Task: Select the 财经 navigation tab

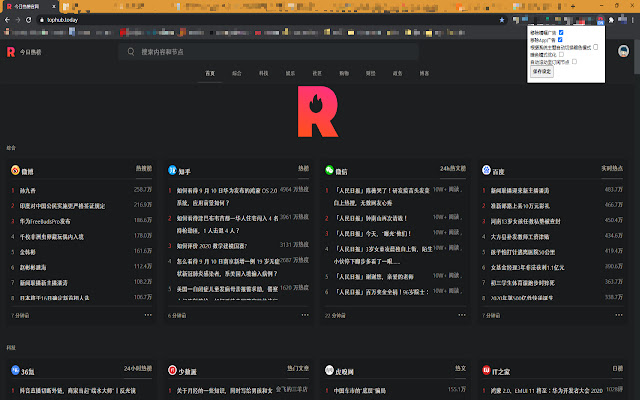Action: pyautogui.click(x=371, y=73)
